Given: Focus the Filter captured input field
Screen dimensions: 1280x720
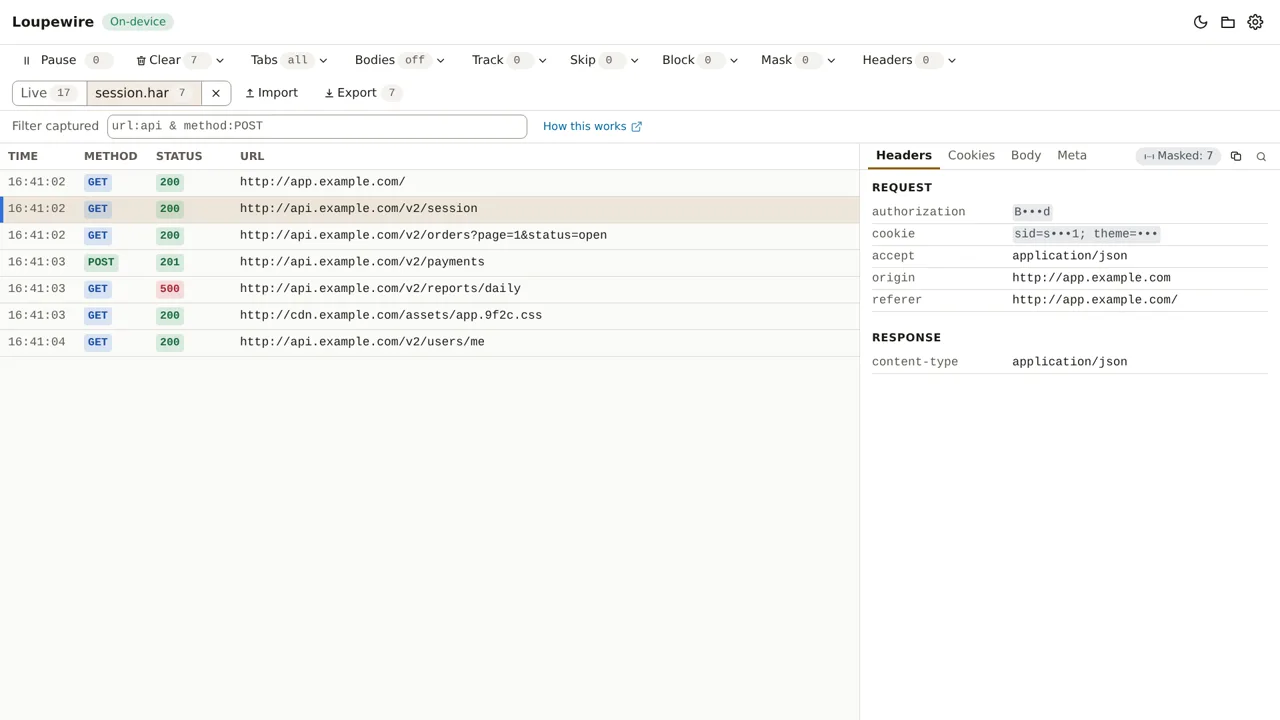Looking at the screenshot, I should tap(317, 127).
